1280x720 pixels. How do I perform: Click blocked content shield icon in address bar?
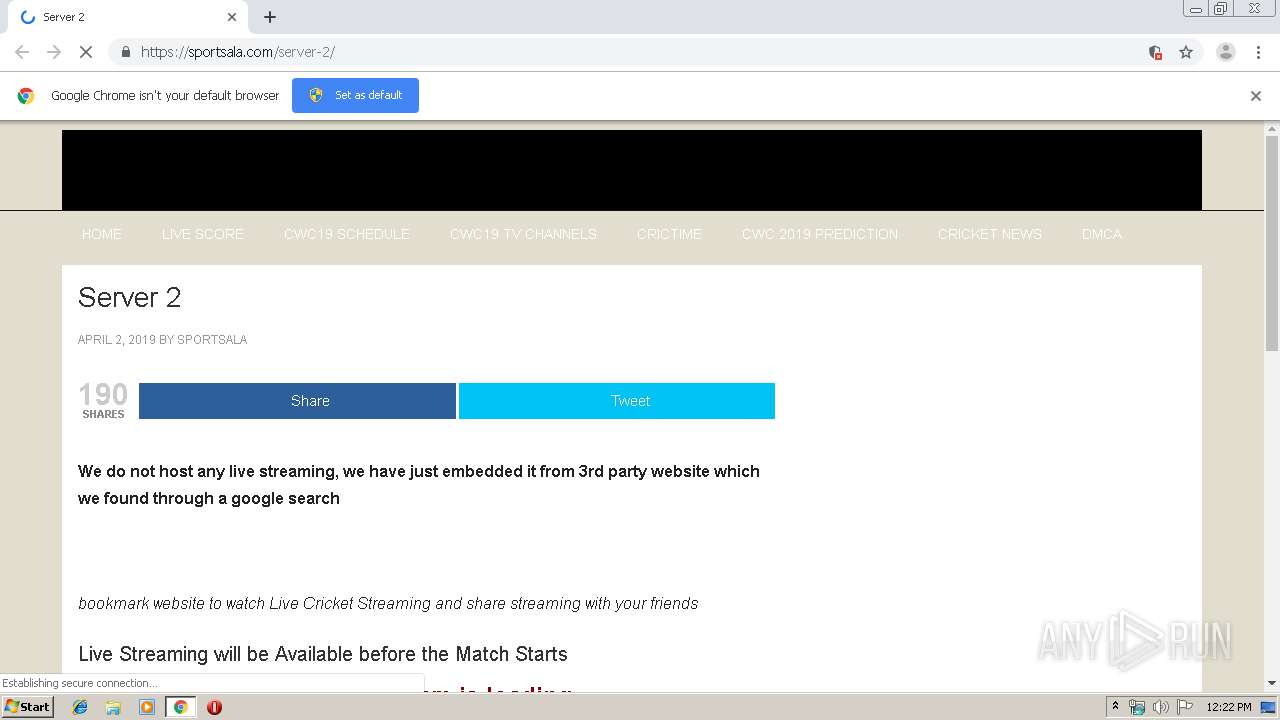1155,52
